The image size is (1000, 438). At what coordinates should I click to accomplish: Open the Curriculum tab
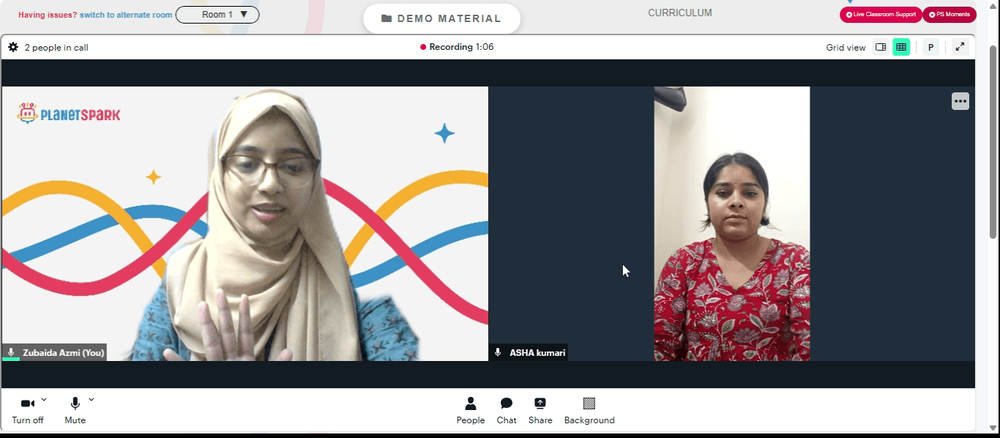pyautogui.click(x=680, y=13)
